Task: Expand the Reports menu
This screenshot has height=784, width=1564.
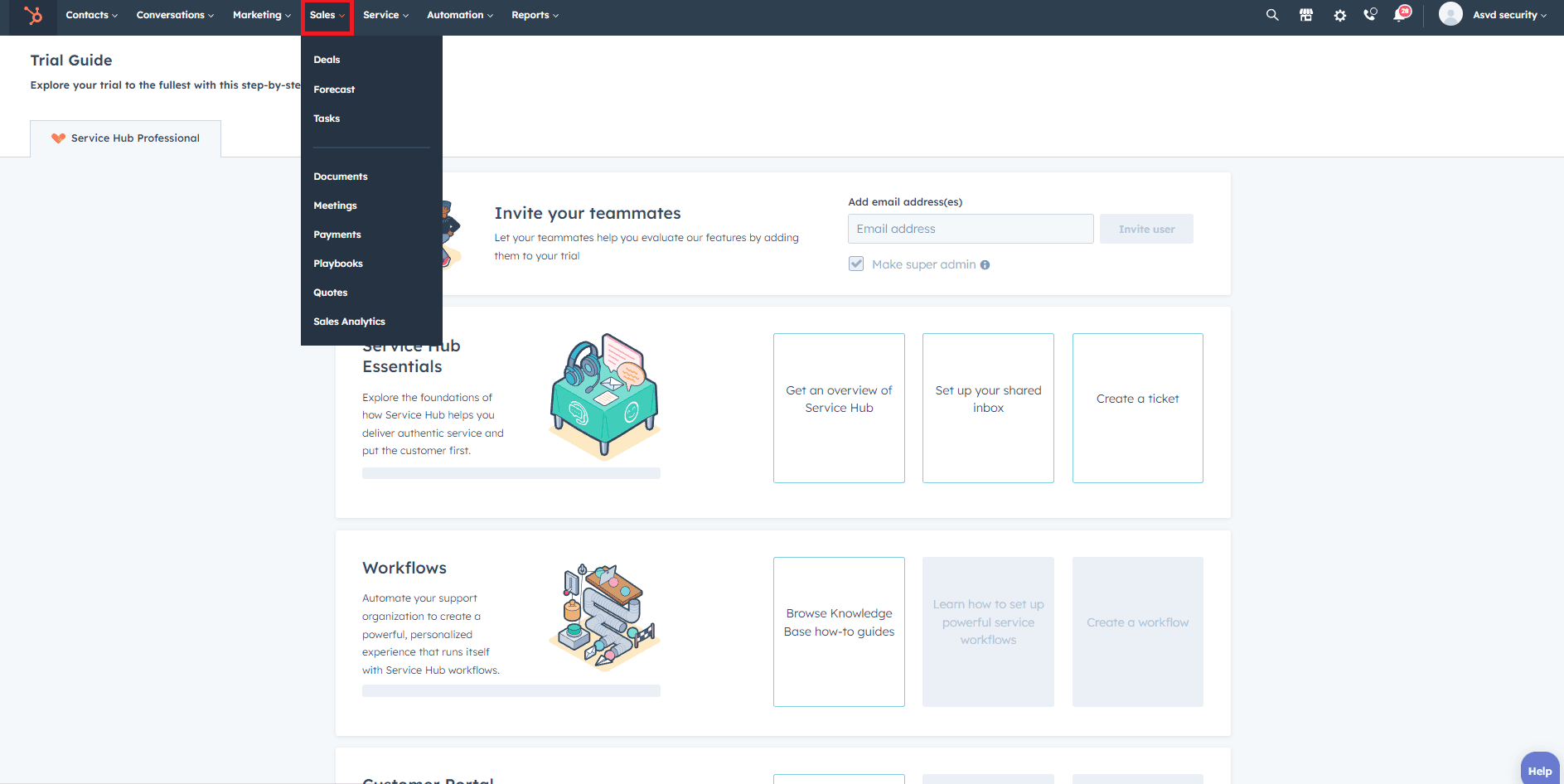Action: (535, 15)
